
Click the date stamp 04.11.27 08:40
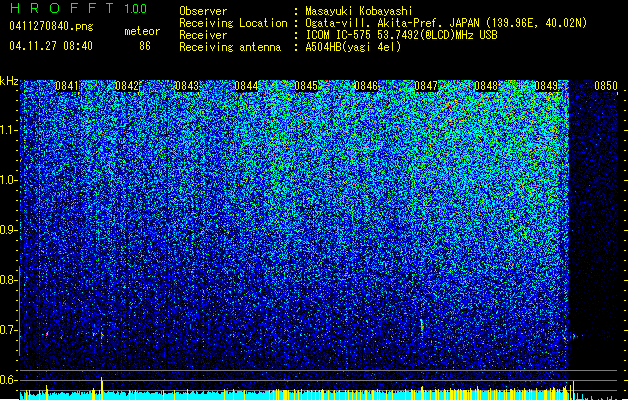(x=51, y=46)
